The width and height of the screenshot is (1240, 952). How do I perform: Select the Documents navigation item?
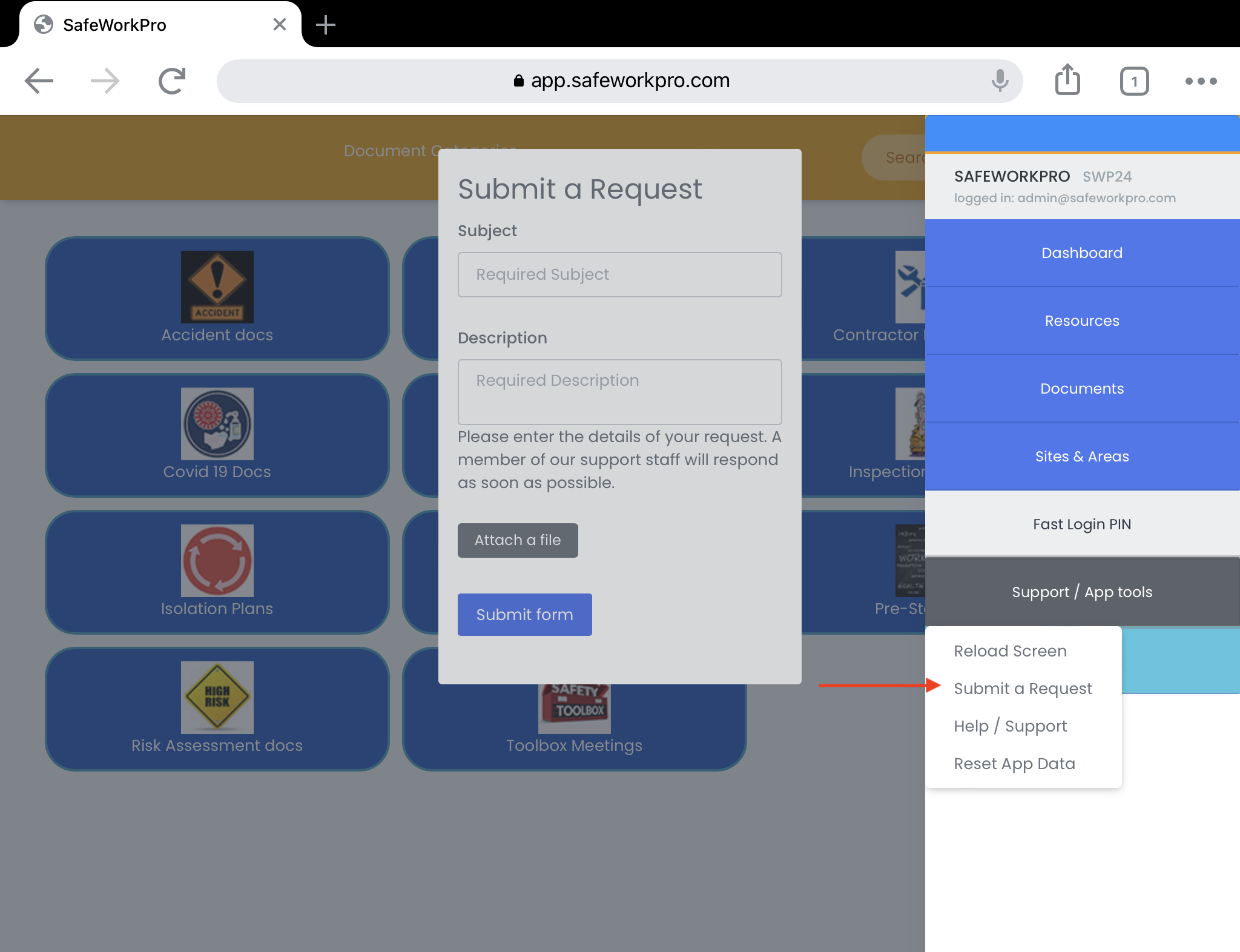tap(1082, 388)
